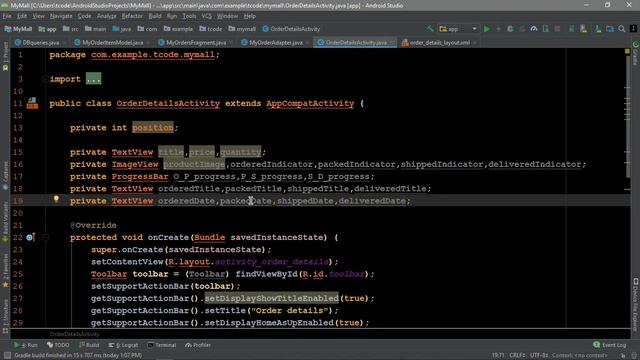Image resolution: width=640 pixels, height=360 pixels.
Task: Click the user account icon at toolbar end
Action: point(633,29)
